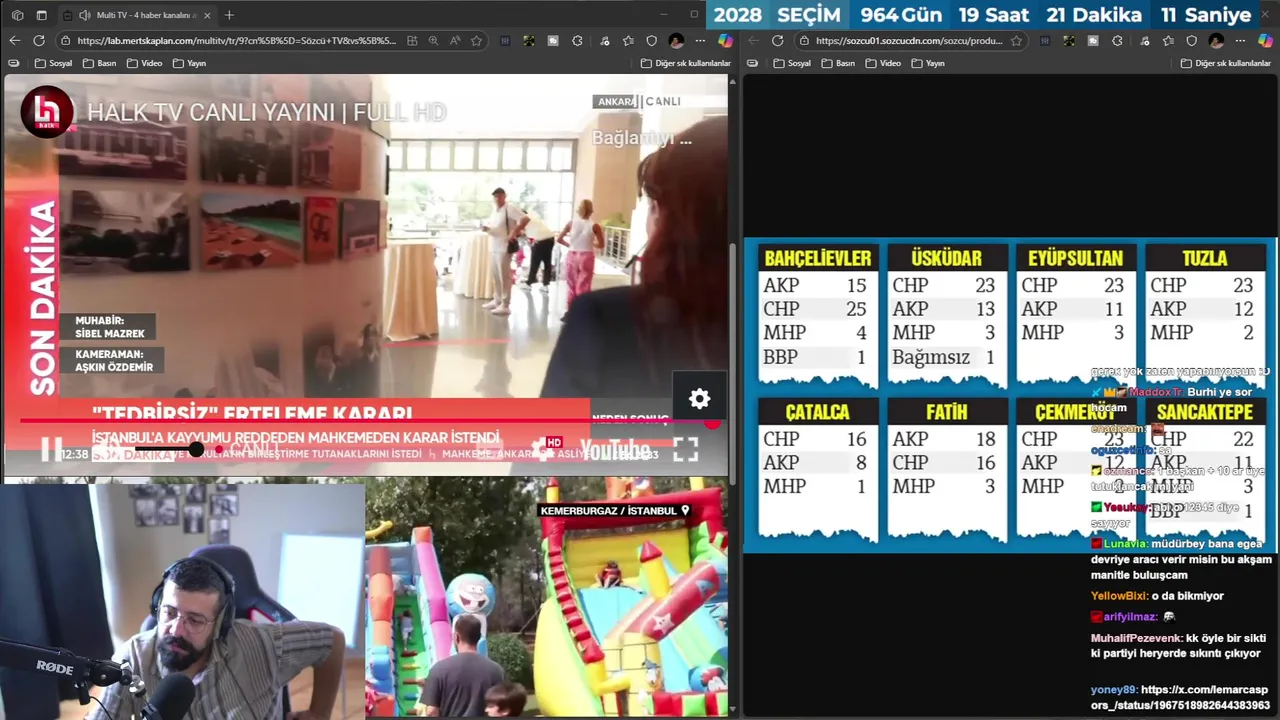
Task: Open Video folder in right browser
Action: point(882,63)
